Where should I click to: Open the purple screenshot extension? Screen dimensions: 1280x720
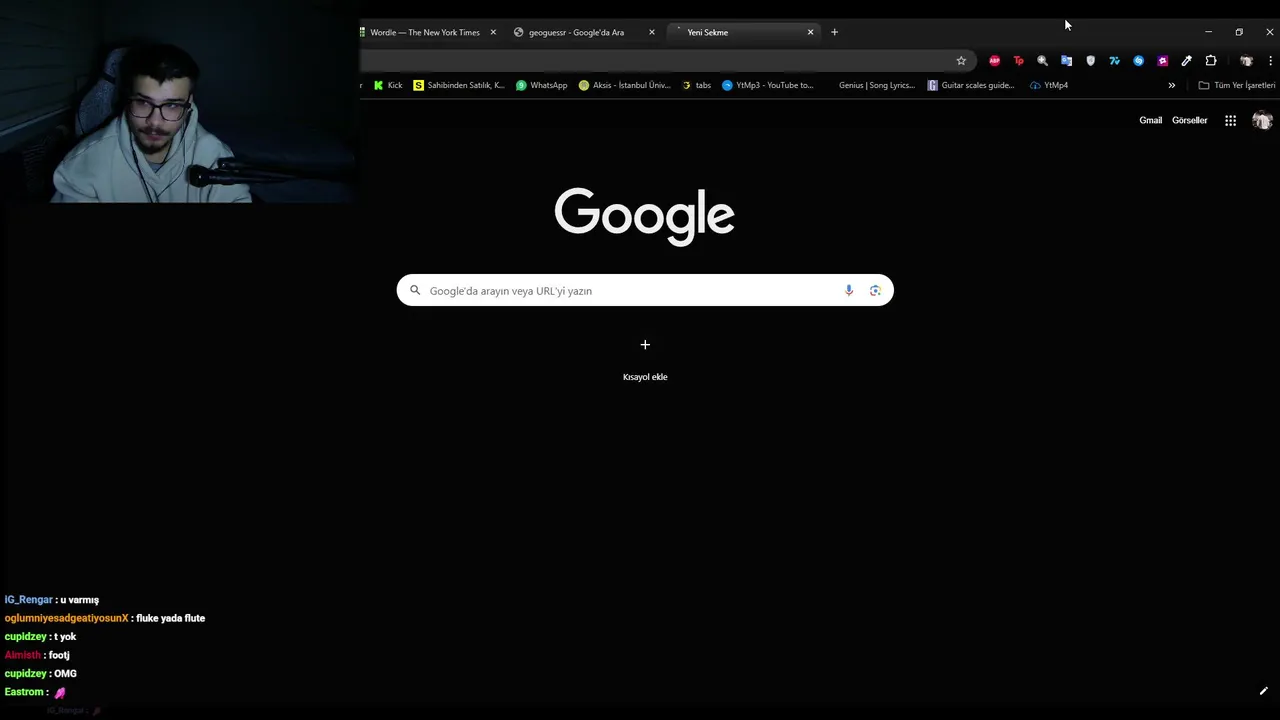[1162, 61]
